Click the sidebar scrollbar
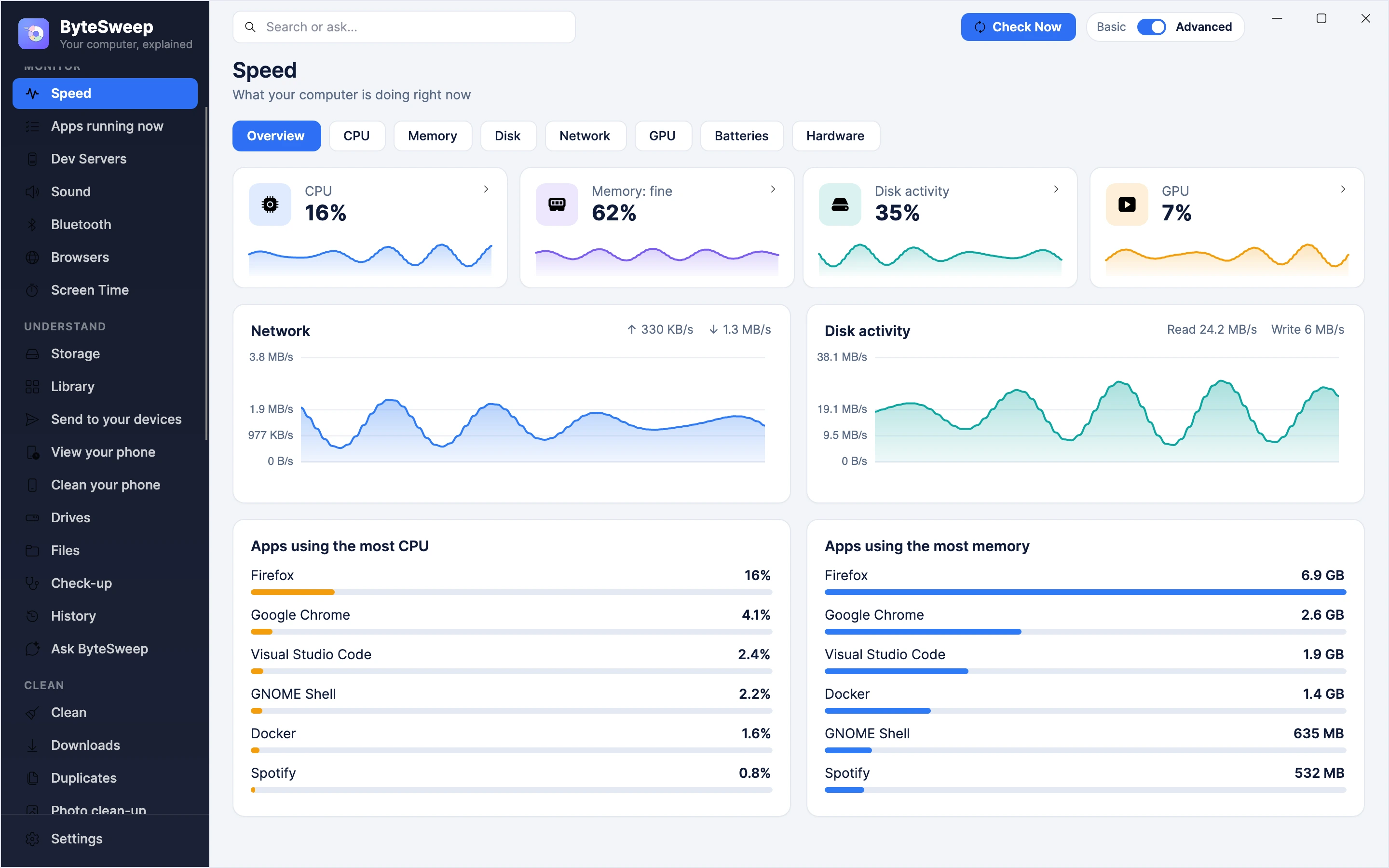This screenshot has width=1389, height=868. coord(206,273)
